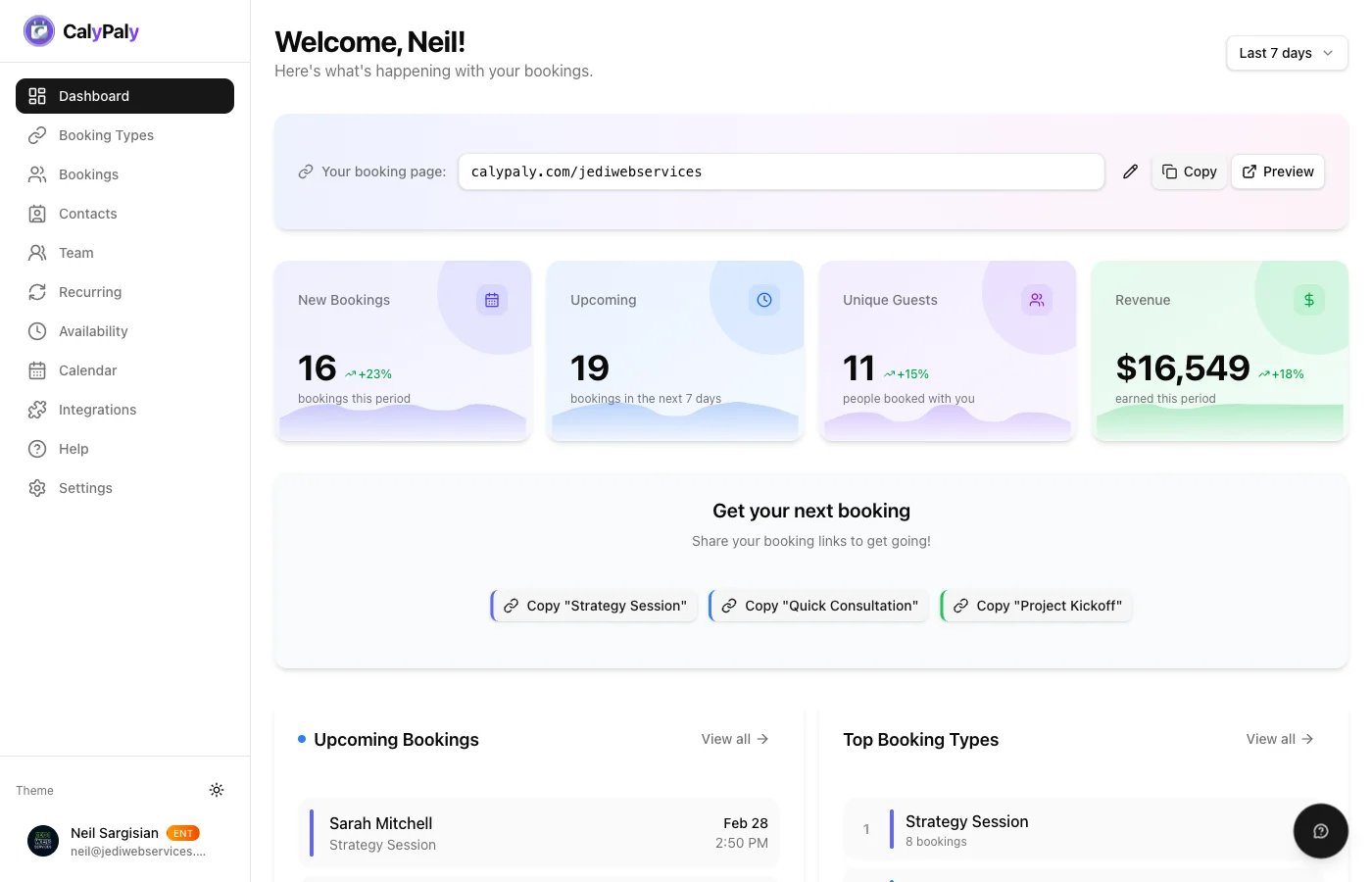Click View all upcoming bookings

(x=733, y=739)
